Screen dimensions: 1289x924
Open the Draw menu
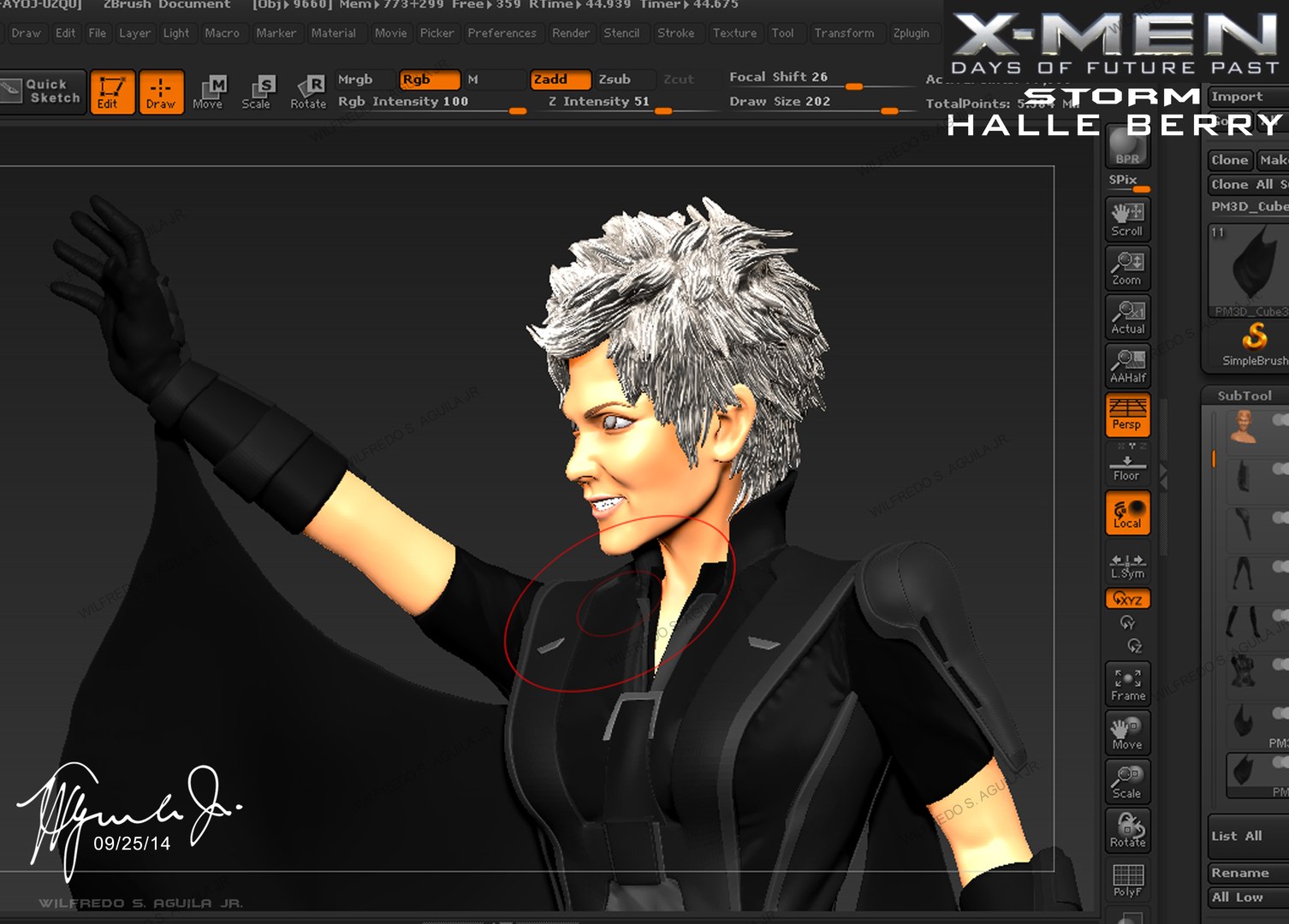click(x=26, y=33)
